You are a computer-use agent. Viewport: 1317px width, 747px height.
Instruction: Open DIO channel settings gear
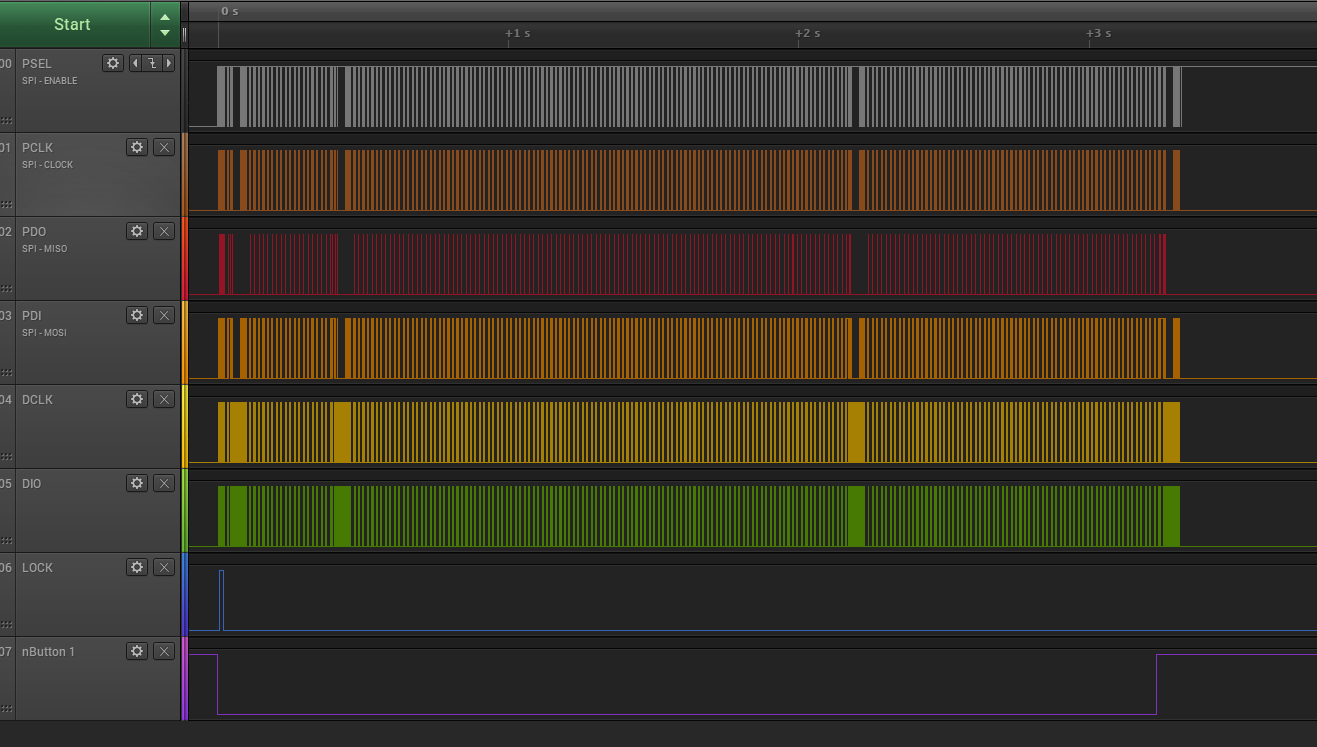[x=137, y=483]
